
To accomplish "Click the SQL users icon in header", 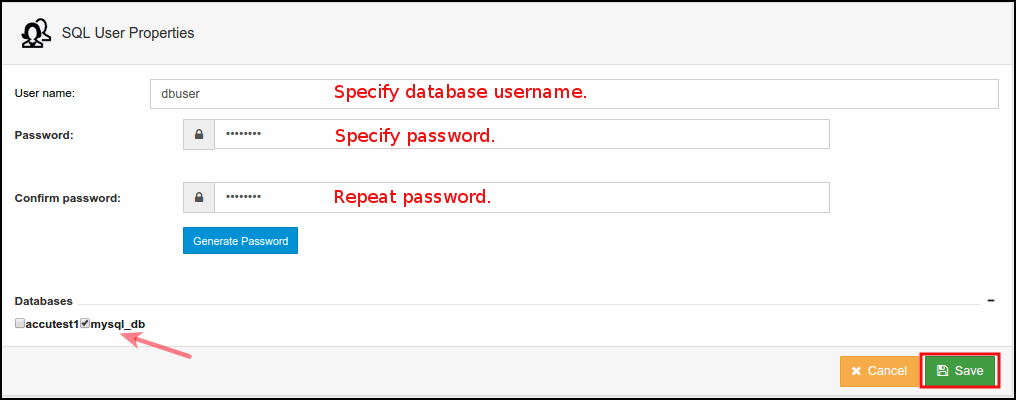I will tap(36, 33).
